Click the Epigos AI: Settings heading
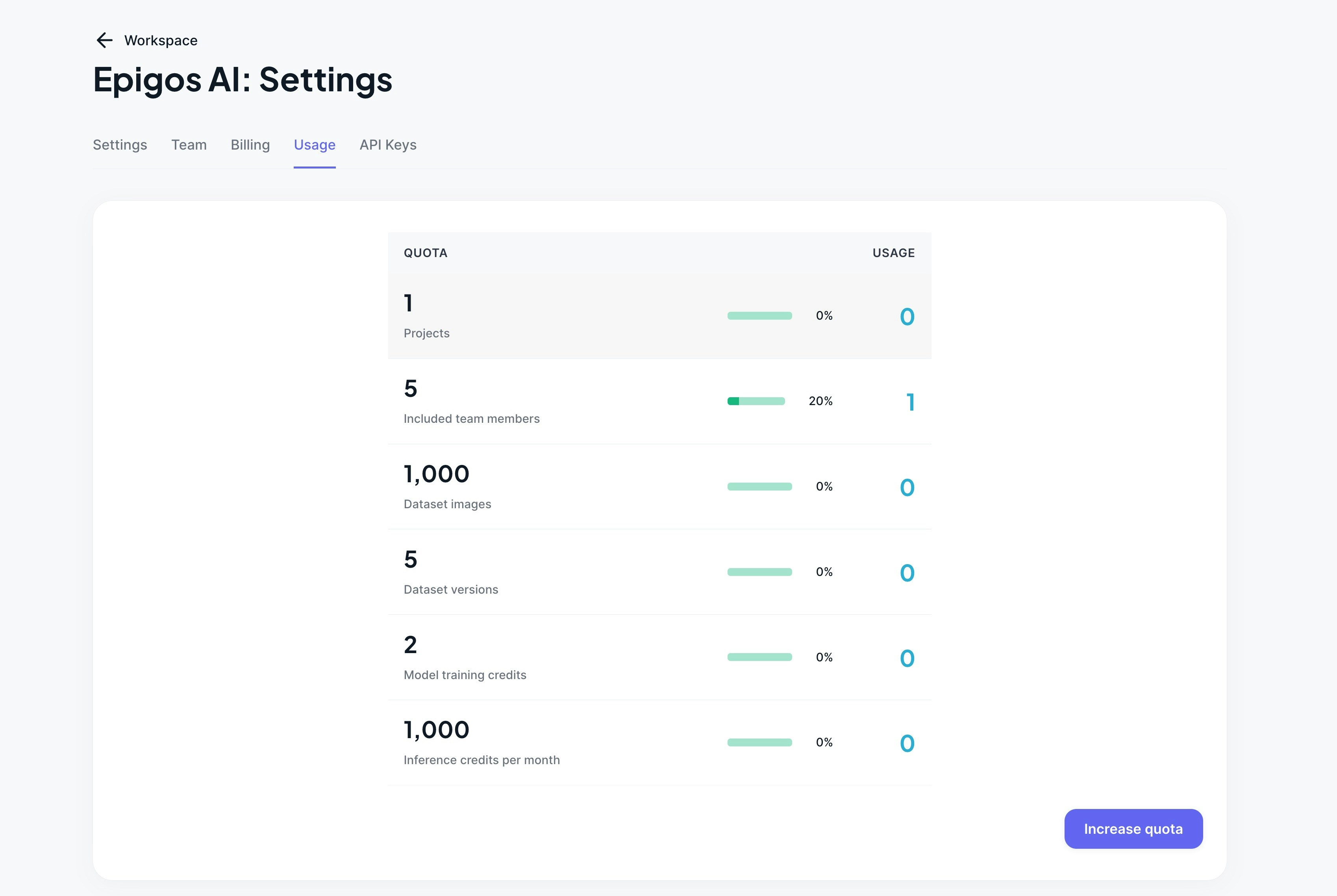1337x896 pixels. tap(242, 80)
